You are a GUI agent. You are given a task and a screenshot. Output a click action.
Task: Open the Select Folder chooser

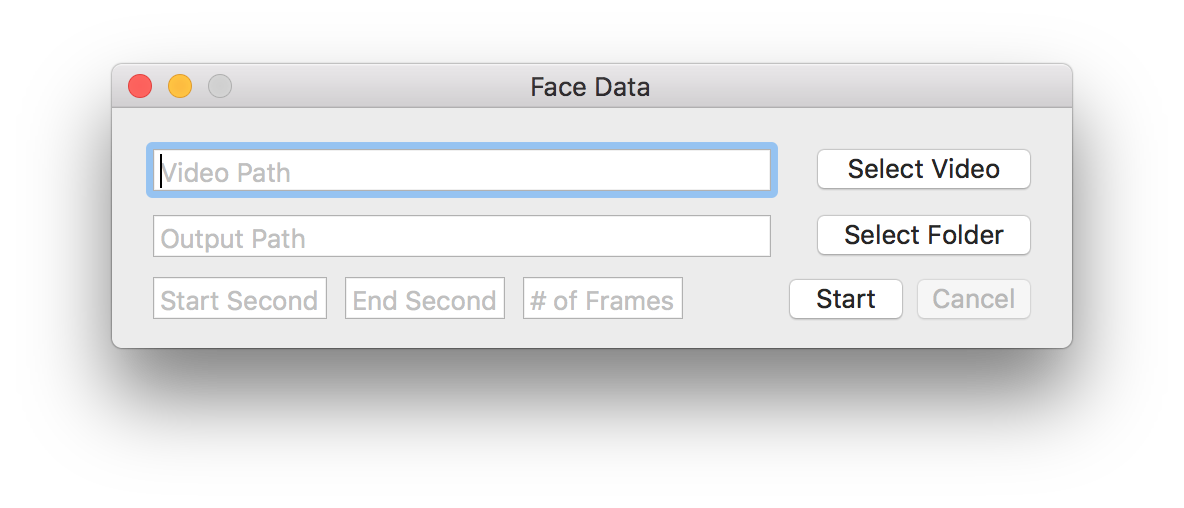click(923, 235)
